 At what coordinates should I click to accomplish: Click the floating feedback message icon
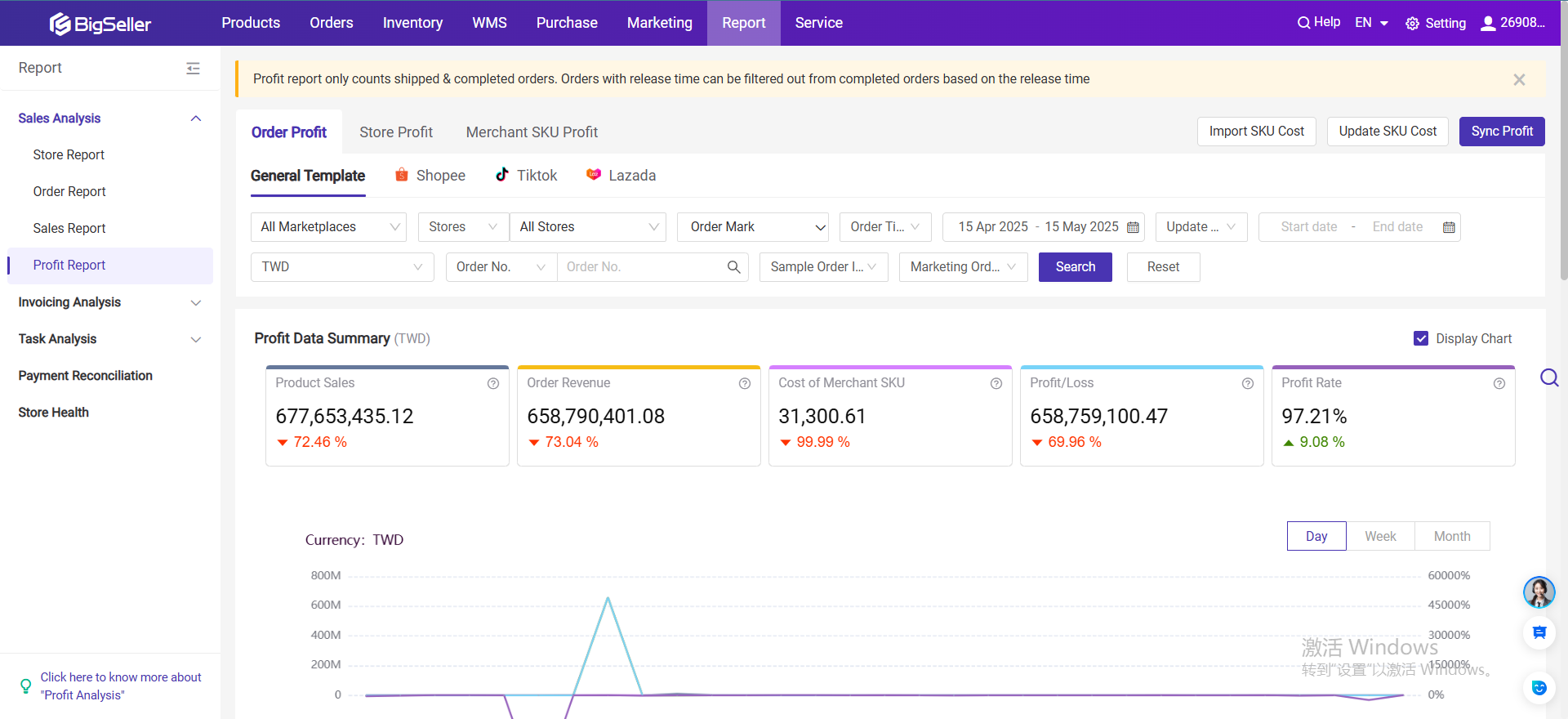tap(1539, 633)
